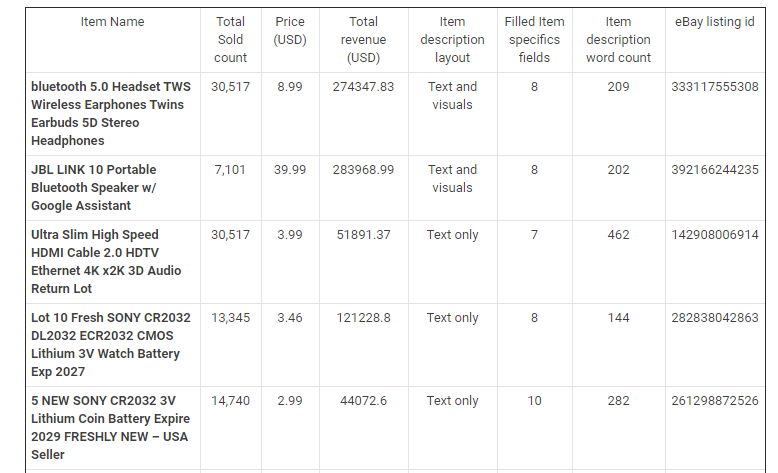Click the Price (USD) column header

290,31
